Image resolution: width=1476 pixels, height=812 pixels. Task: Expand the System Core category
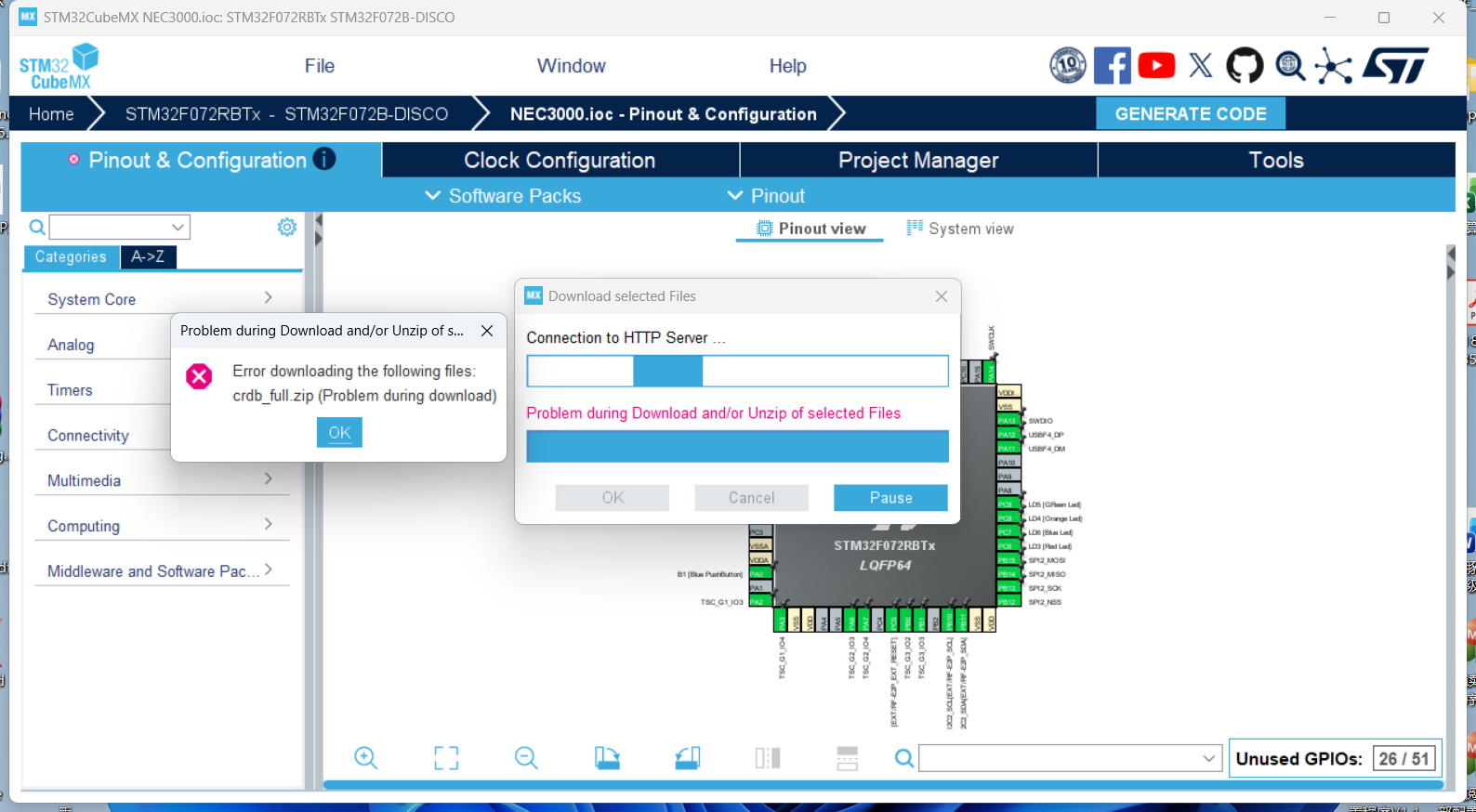tap(160, 299)
